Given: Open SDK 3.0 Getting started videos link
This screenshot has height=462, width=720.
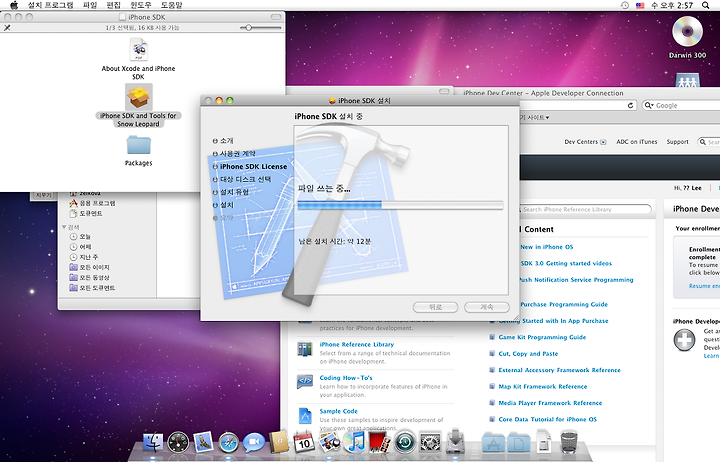Looking at the screenshot, I should tap(566, 264).
